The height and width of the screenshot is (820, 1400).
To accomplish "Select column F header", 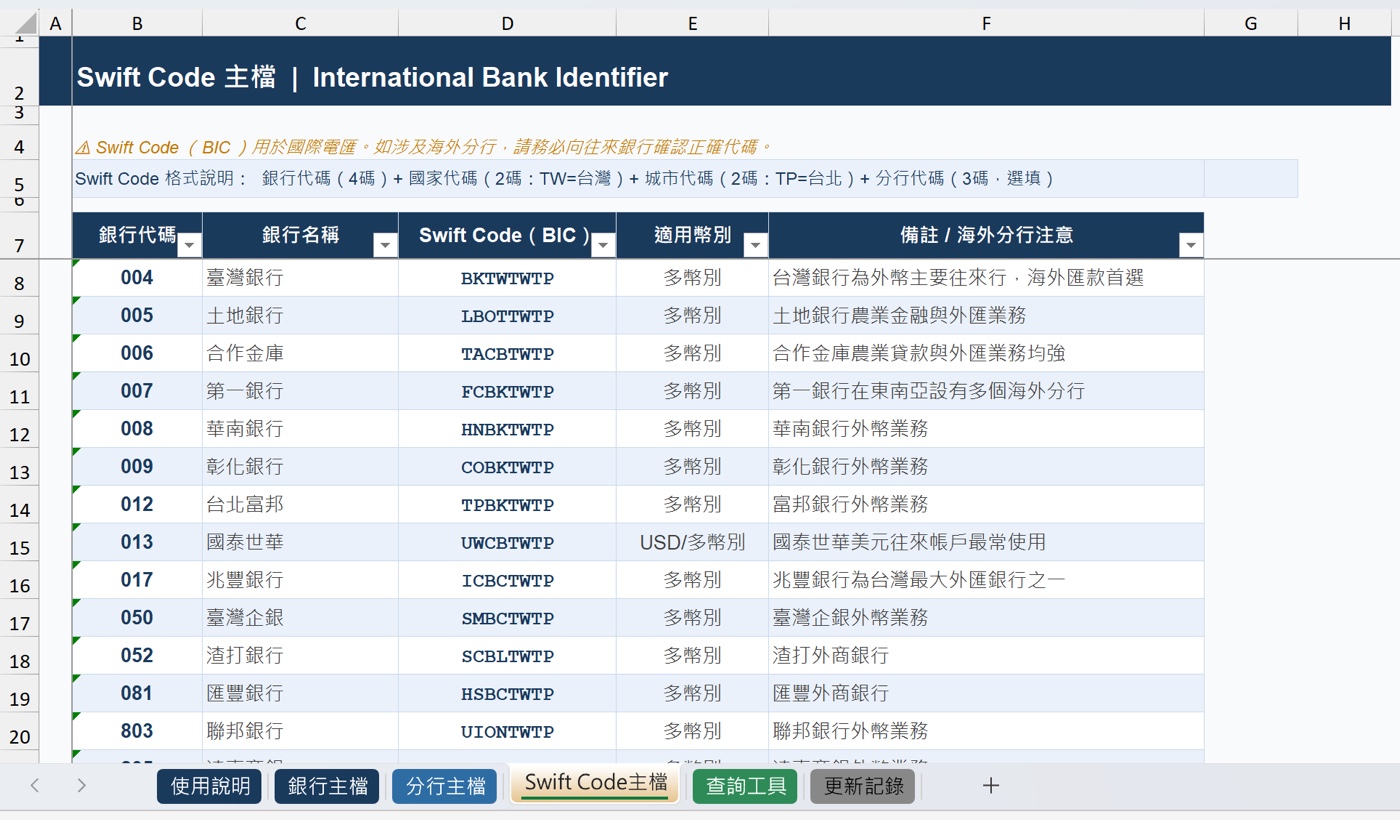I will 986,23.
